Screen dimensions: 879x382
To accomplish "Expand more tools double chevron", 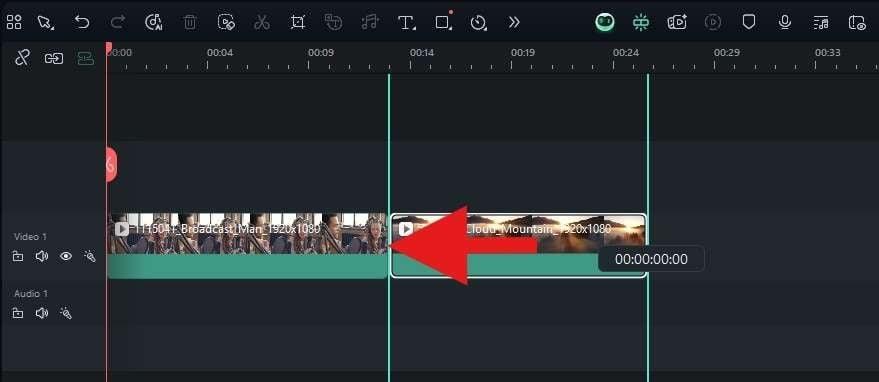I will pyautogui.click(x=514, y=22).
